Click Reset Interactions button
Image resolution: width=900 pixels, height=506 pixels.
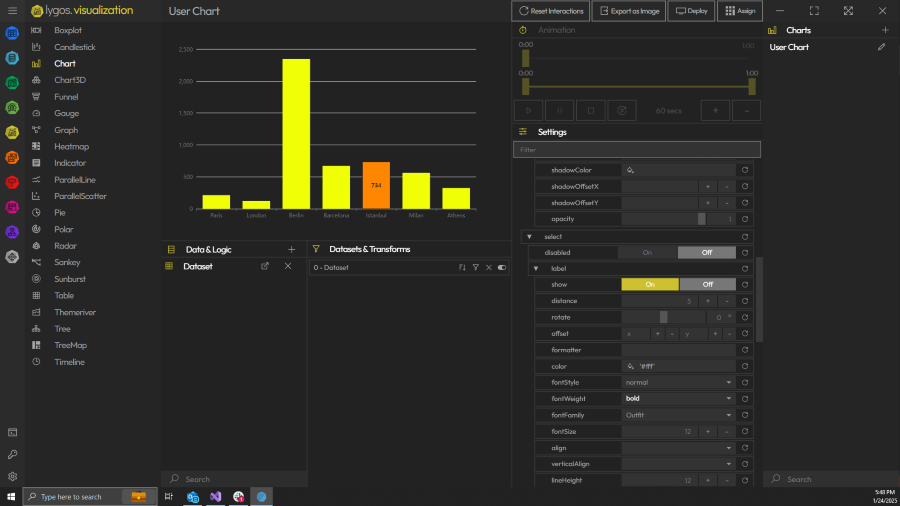[x=551, y=11]
